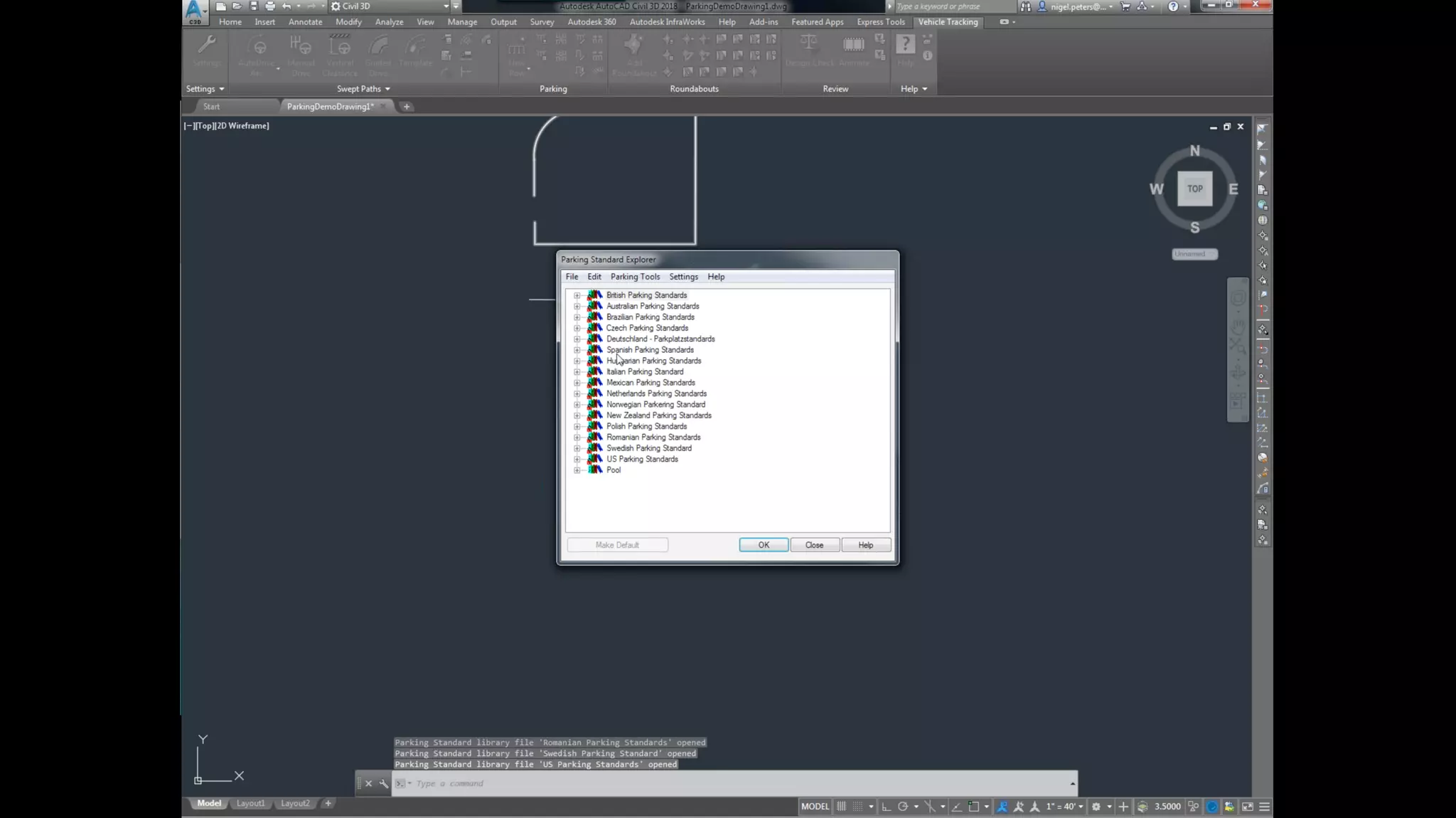The image size is (1456, 818).
Task: Click the command line customize wrench icon
Action: coord(384,784)
